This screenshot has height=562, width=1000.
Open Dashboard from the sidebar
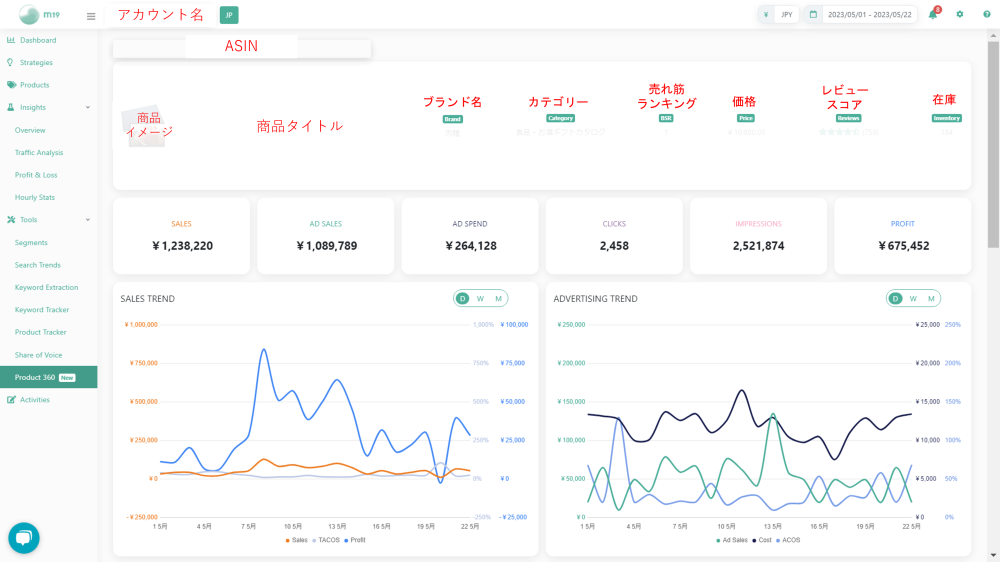pyautogui.click(x=38, y=40)
